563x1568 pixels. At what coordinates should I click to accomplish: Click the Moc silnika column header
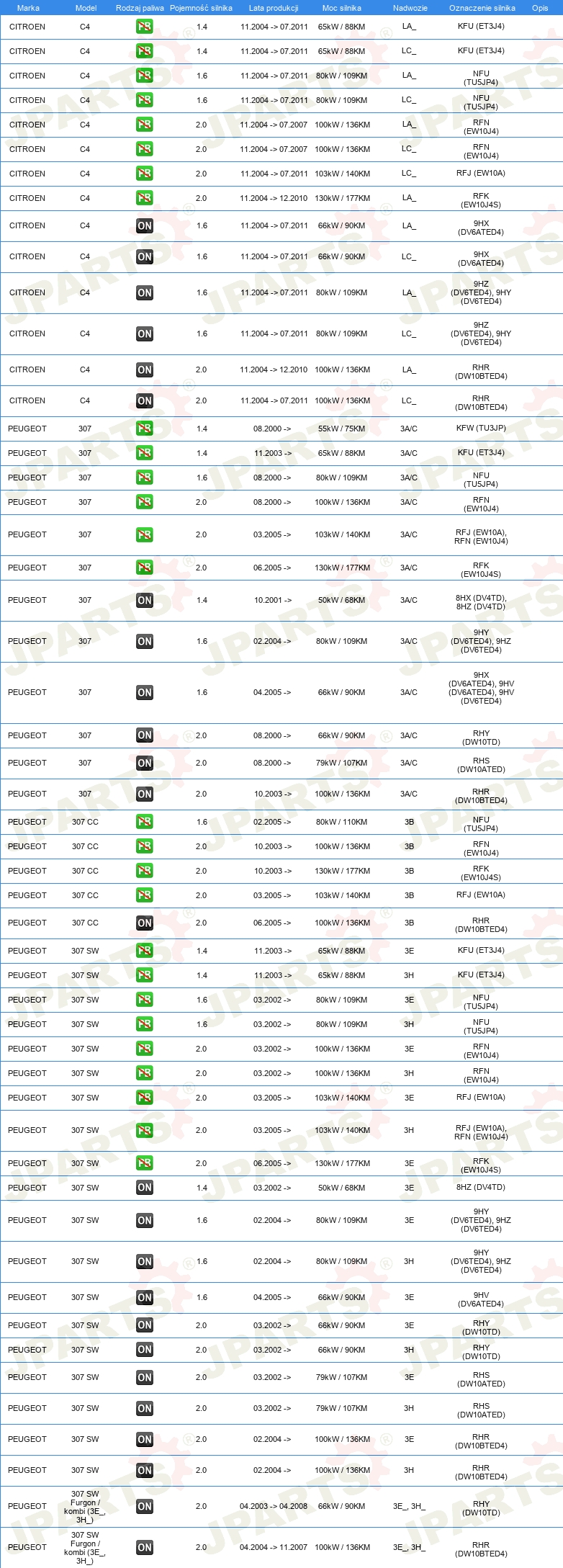coord(341,8)
